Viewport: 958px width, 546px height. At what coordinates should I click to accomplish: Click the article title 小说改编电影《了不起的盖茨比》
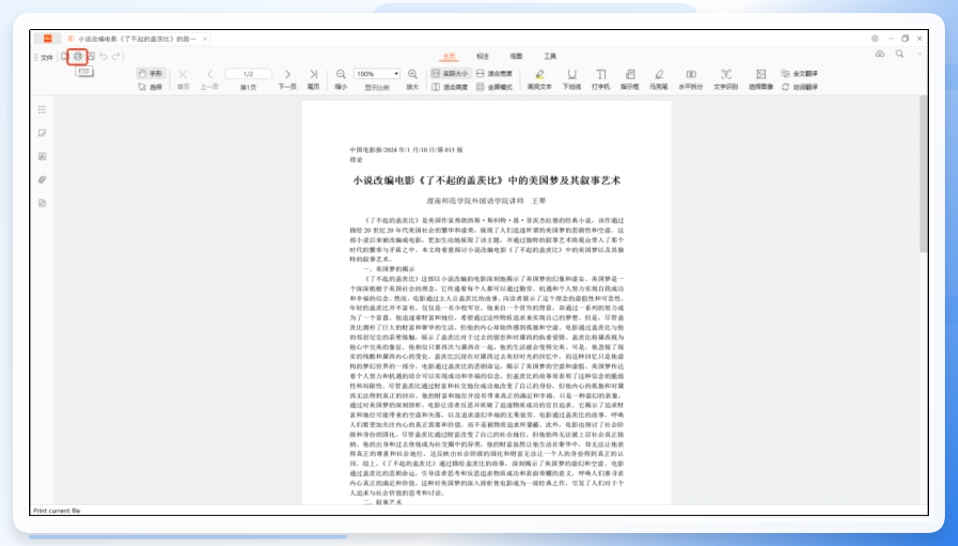(486, 181)
